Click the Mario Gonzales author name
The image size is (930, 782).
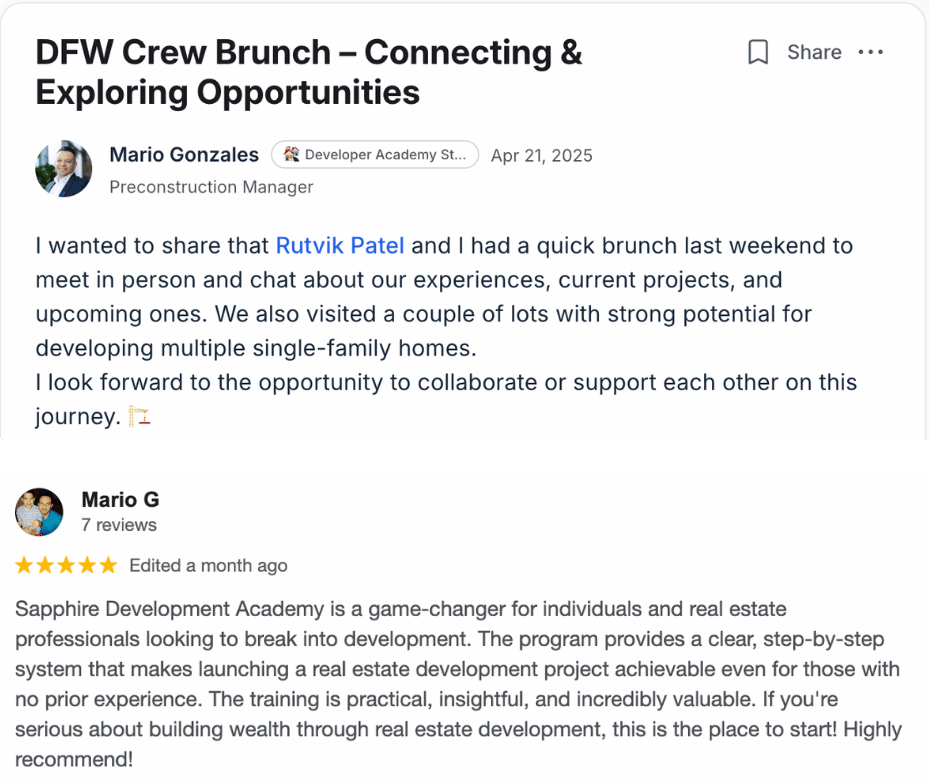184,154
